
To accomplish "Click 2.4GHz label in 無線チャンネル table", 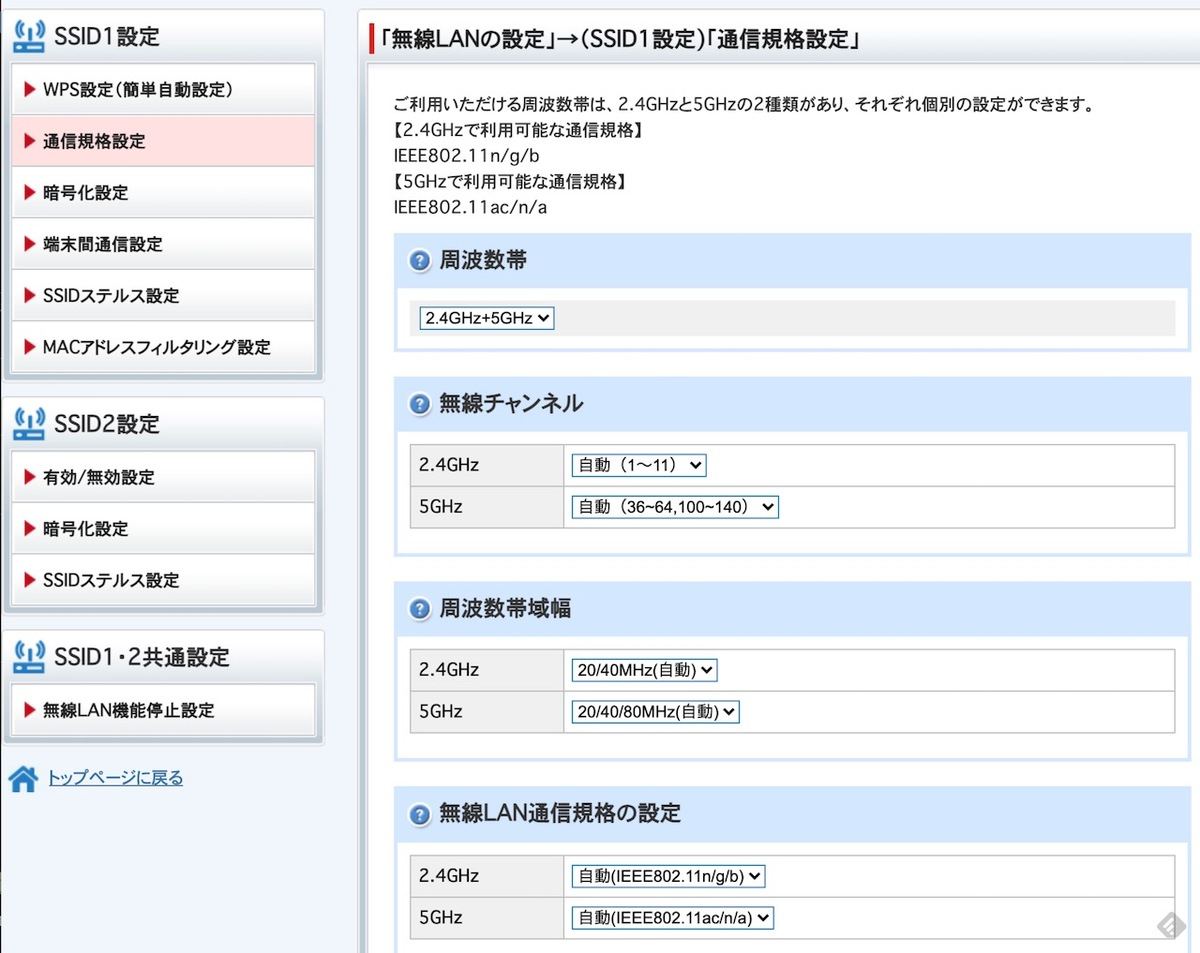I will 449,465.
